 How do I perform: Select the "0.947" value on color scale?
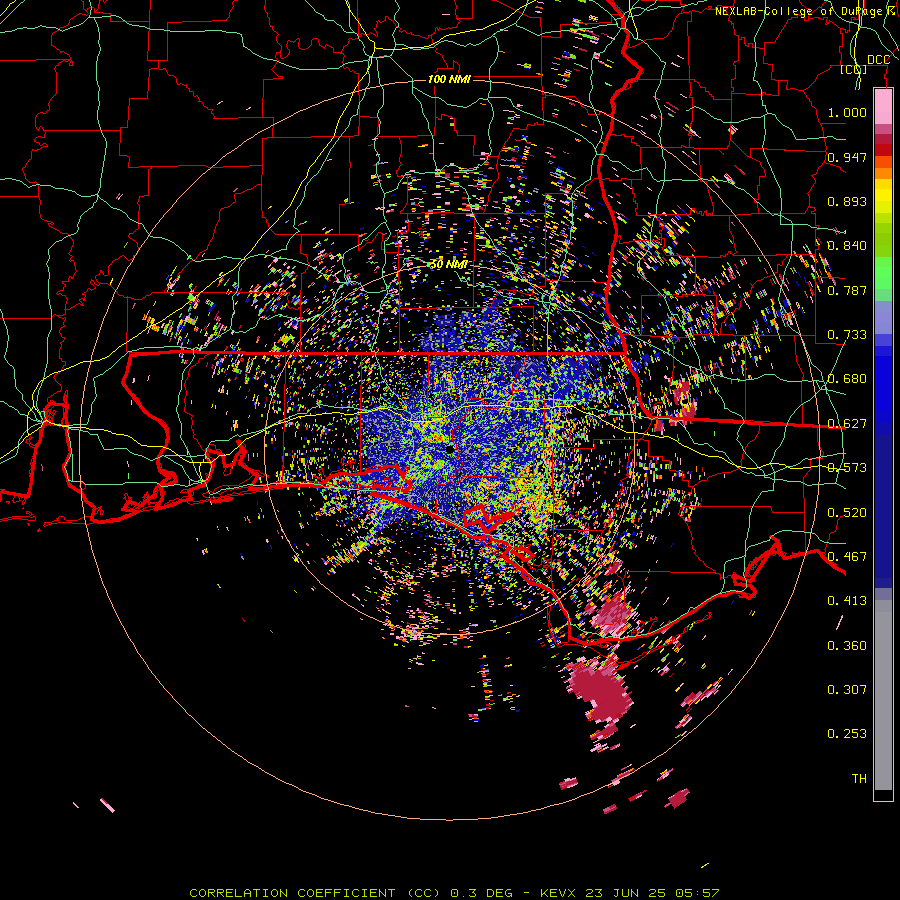point(847,157)
